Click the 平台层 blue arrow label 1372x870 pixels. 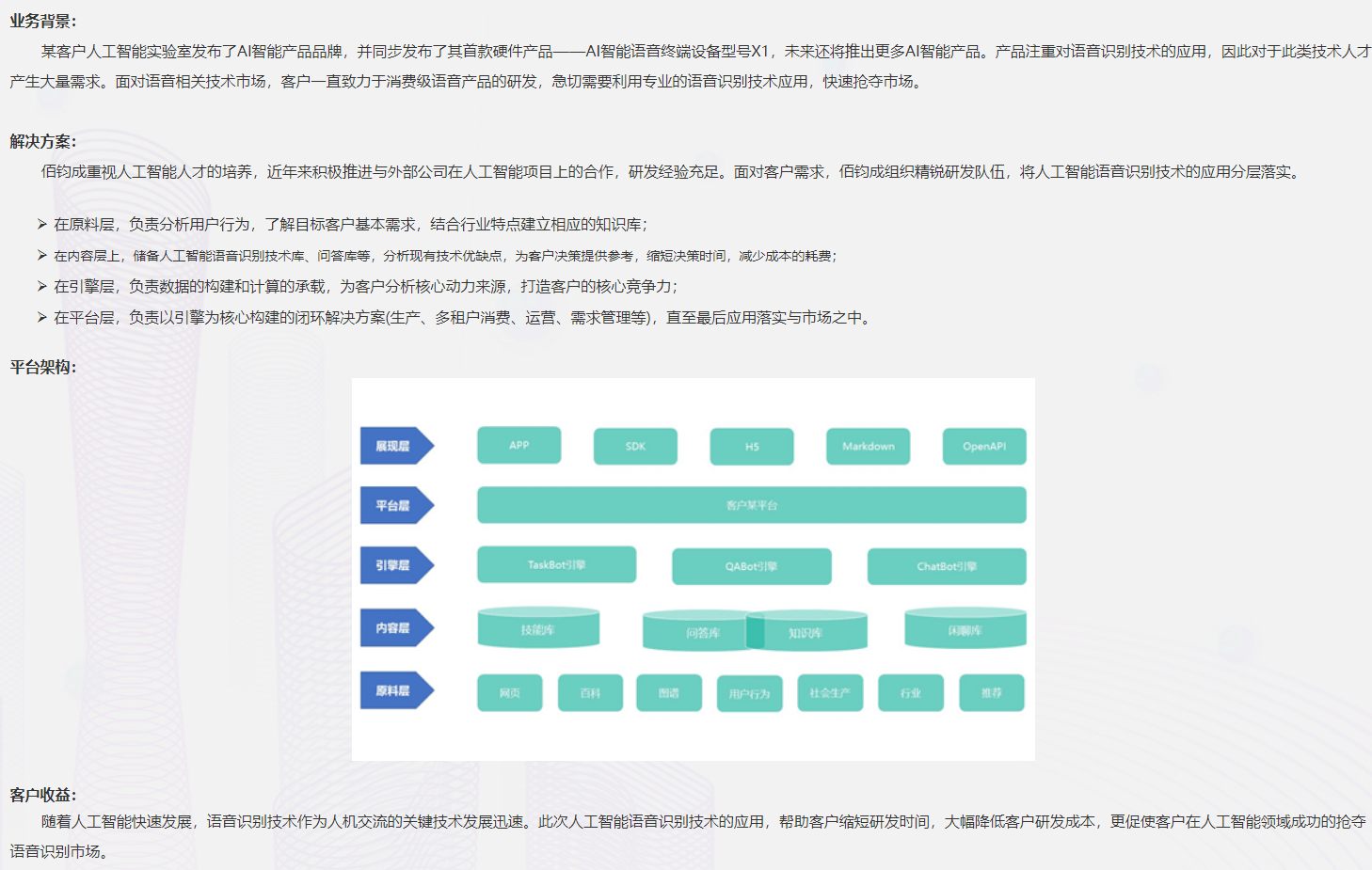point(394,505)
